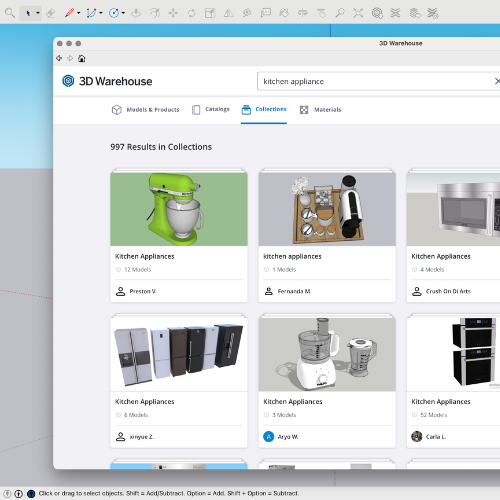Activate the Arc drawing tool

91,13
